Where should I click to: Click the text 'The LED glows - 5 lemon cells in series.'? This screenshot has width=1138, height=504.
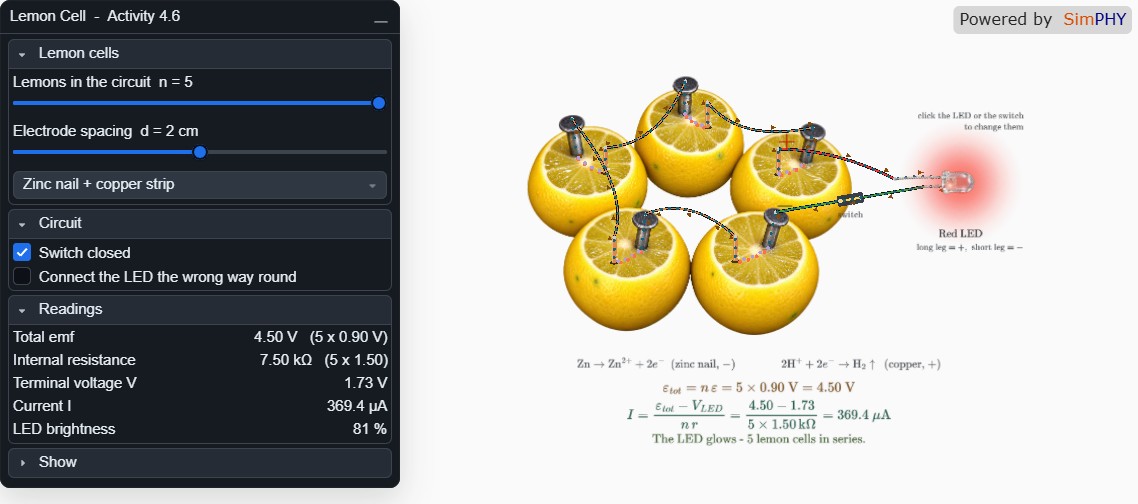click(758, 439)
